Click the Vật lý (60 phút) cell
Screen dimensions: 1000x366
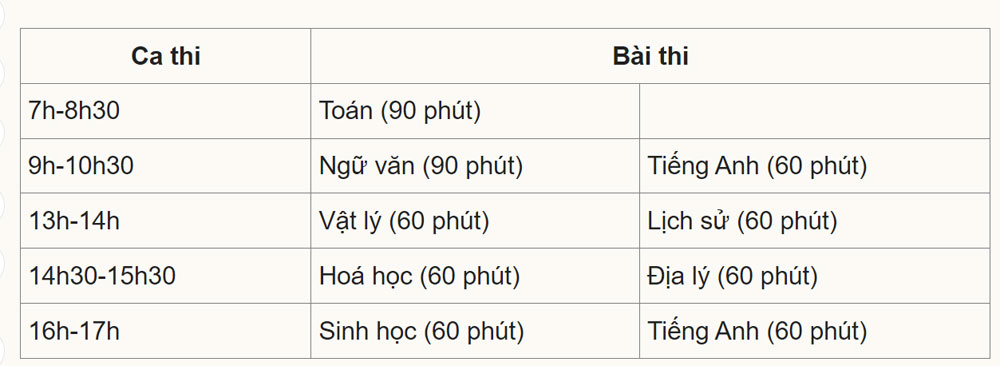click(475, 221)
